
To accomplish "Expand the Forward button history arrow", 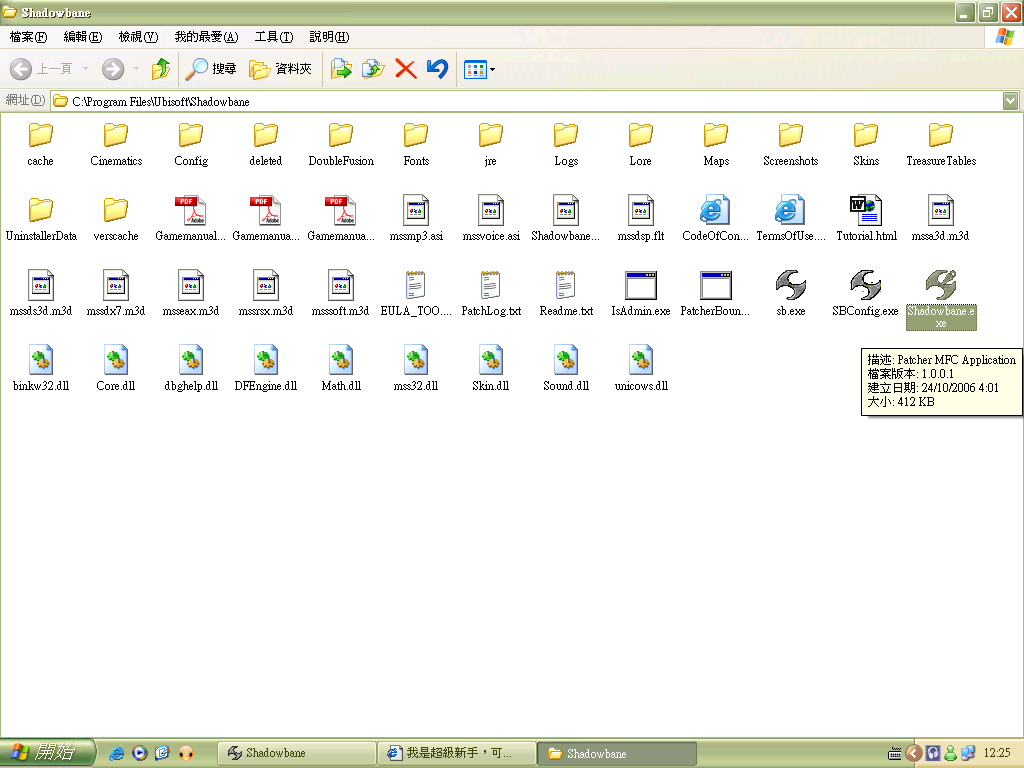I will point(136,69).
